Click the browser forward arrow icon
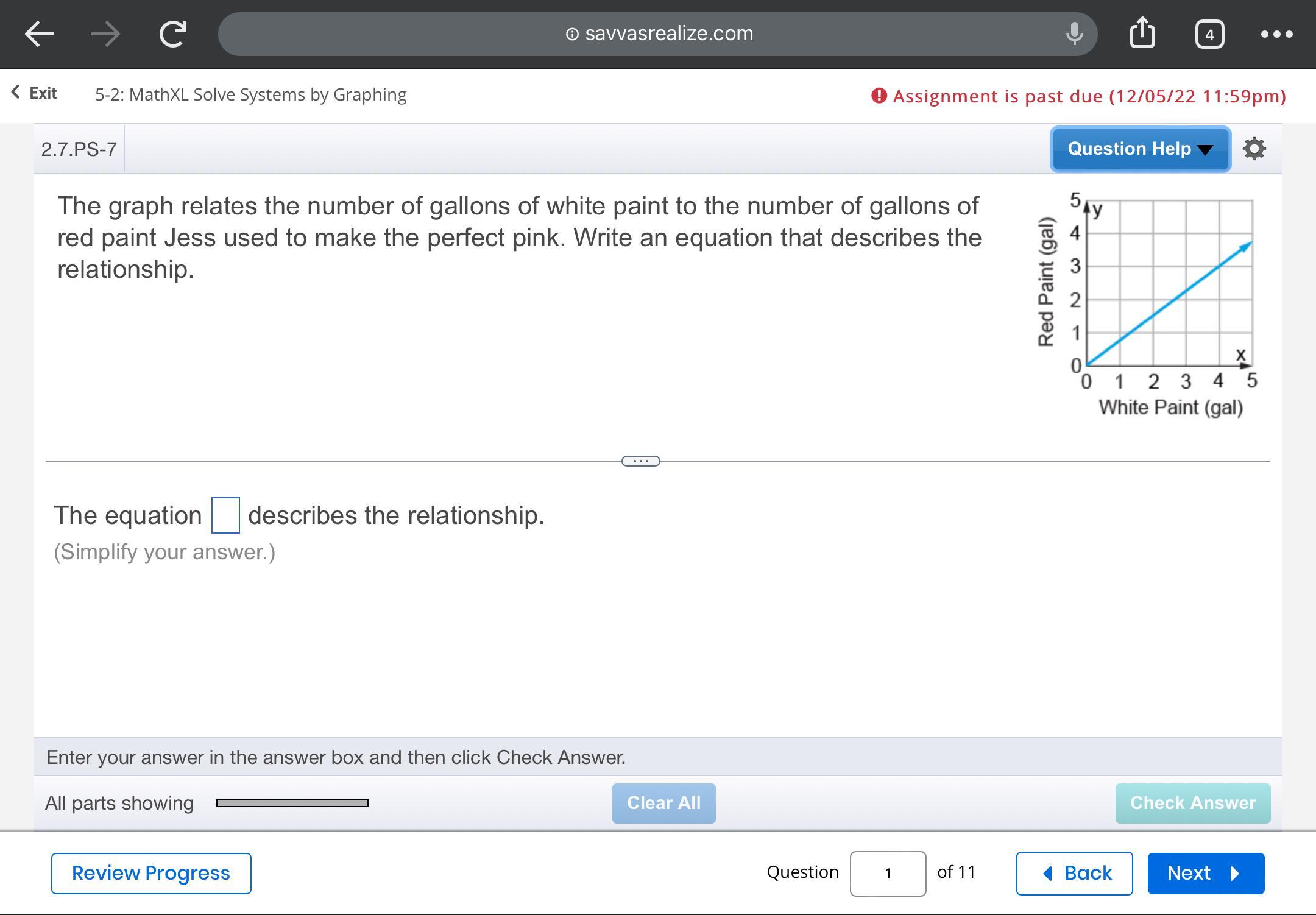This screenshot has height=915, width=1316. (105, 34)
